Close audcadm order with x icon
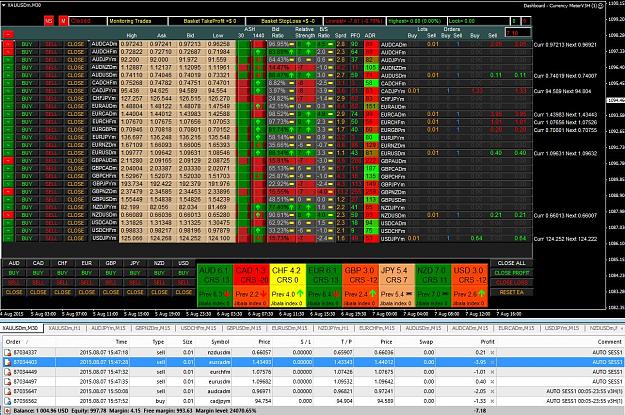Screen dimensions: 625x415 [493, 391]
